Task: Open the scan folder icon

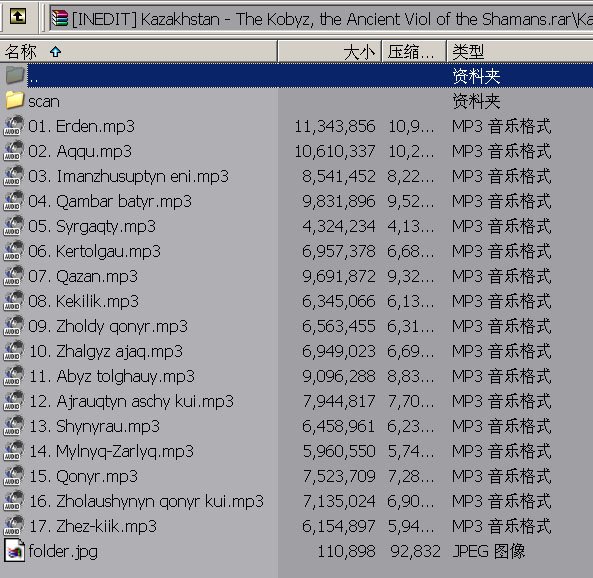Action: (15, 100)
